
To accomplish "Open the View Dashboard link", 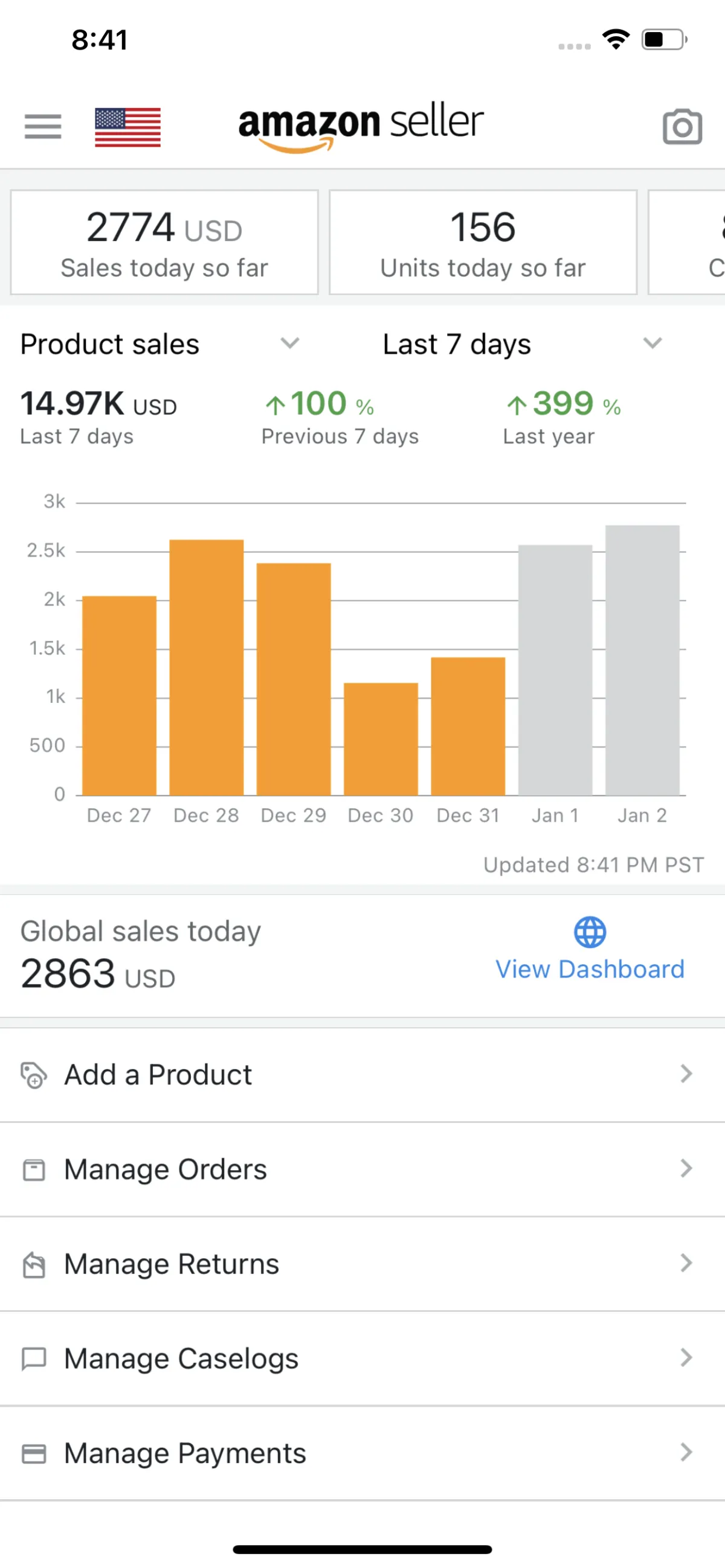I will pos(590,969).
